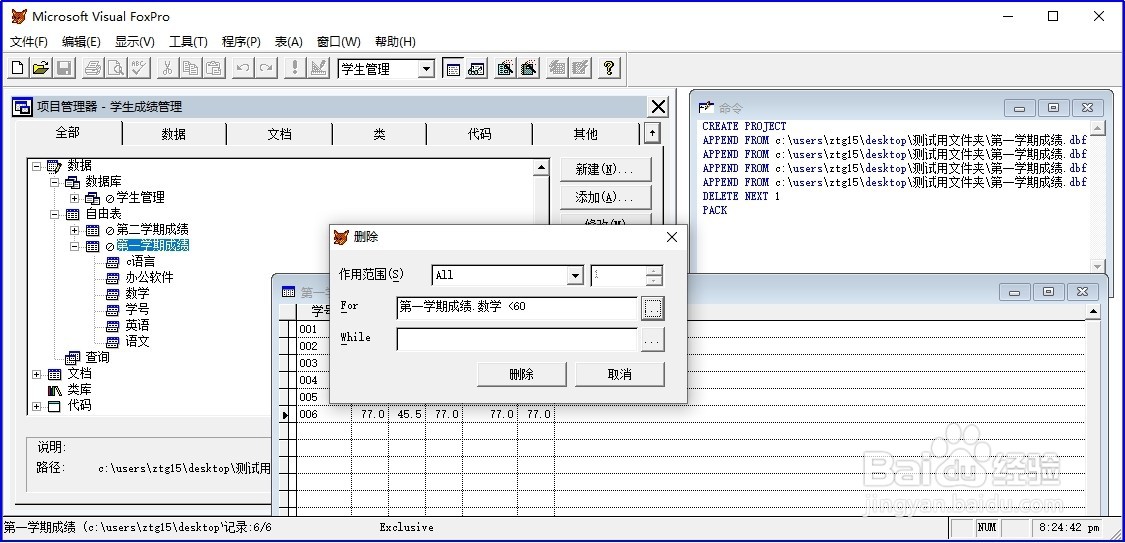Click the Print toolbar icon

(x=93, y=68)
